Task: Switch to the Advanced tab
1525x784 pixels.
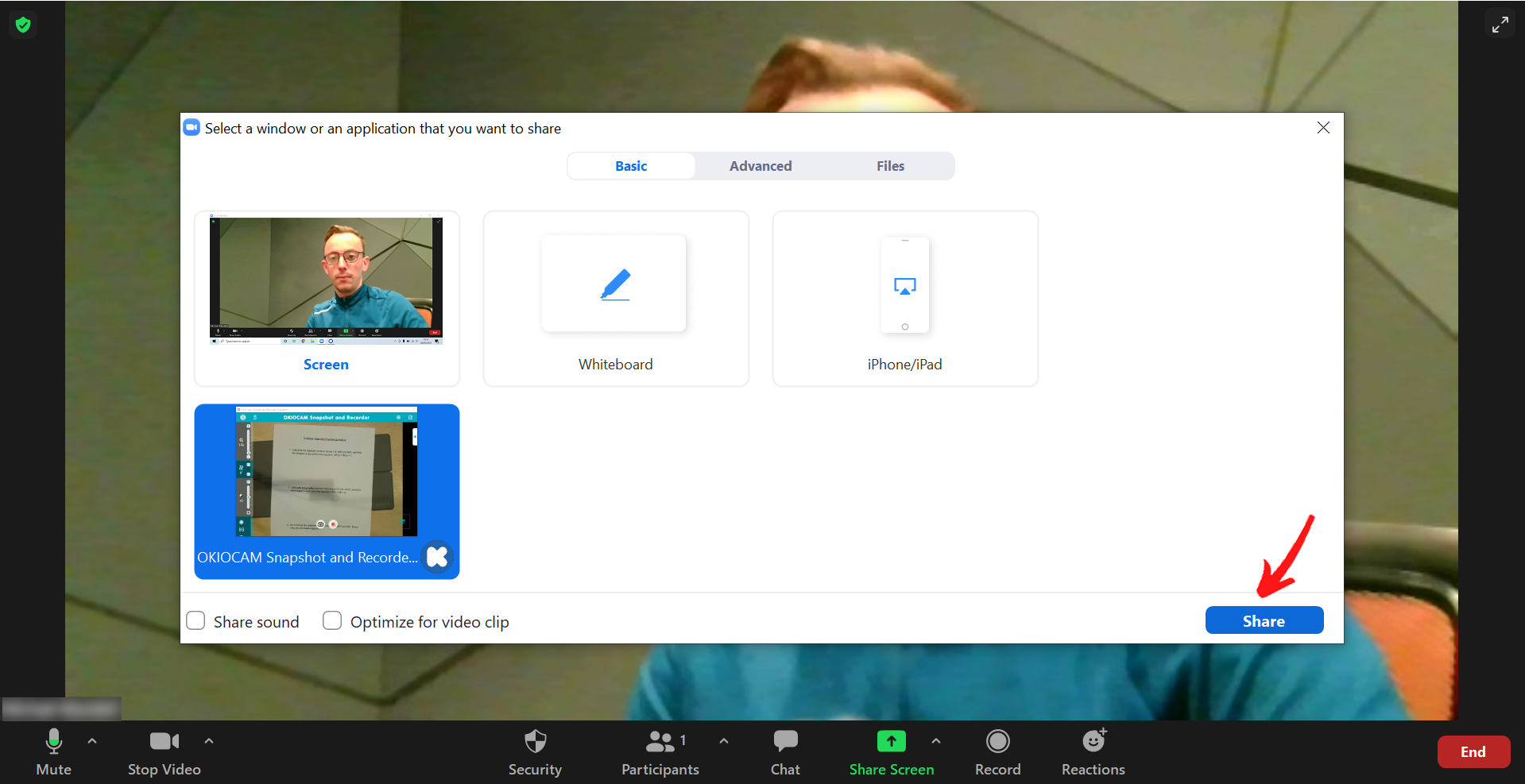Action: [x=761, y=166]
